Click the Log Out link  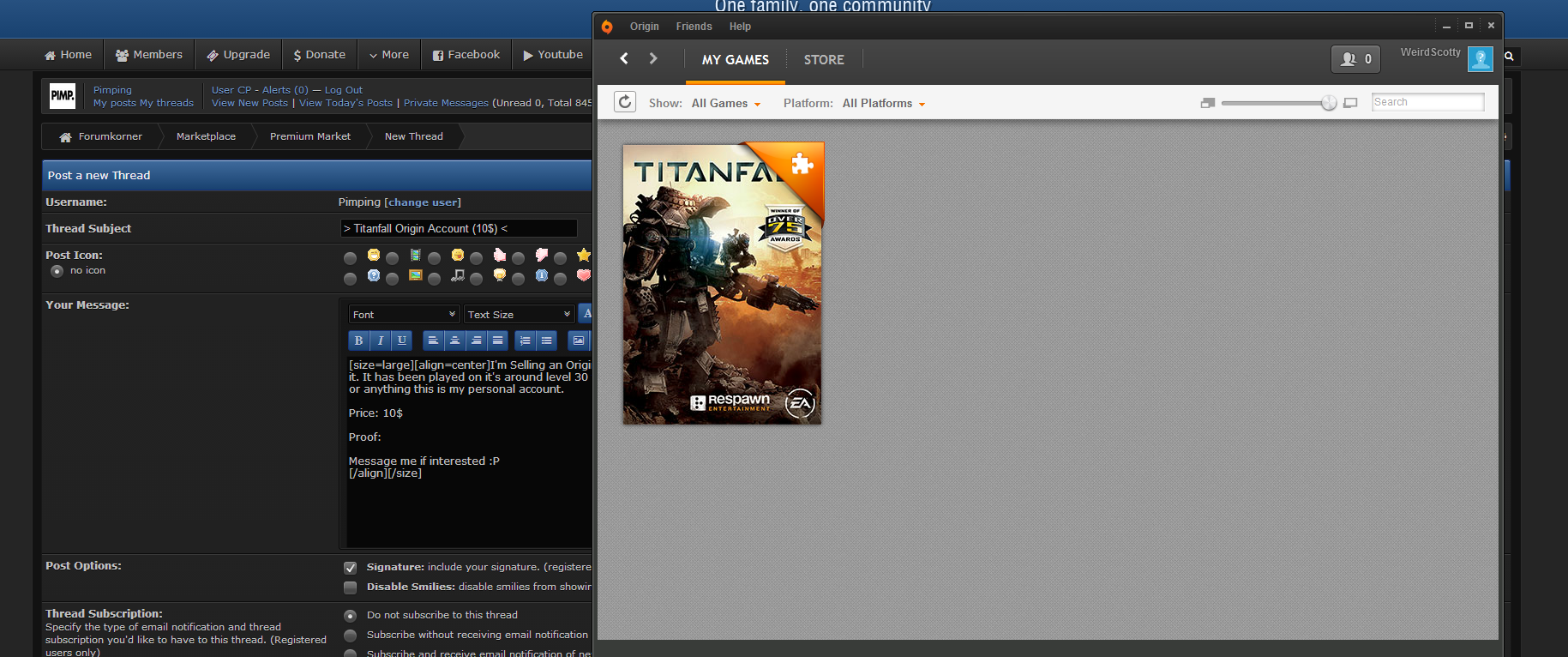pyautogui.click(x=344, y=90)
